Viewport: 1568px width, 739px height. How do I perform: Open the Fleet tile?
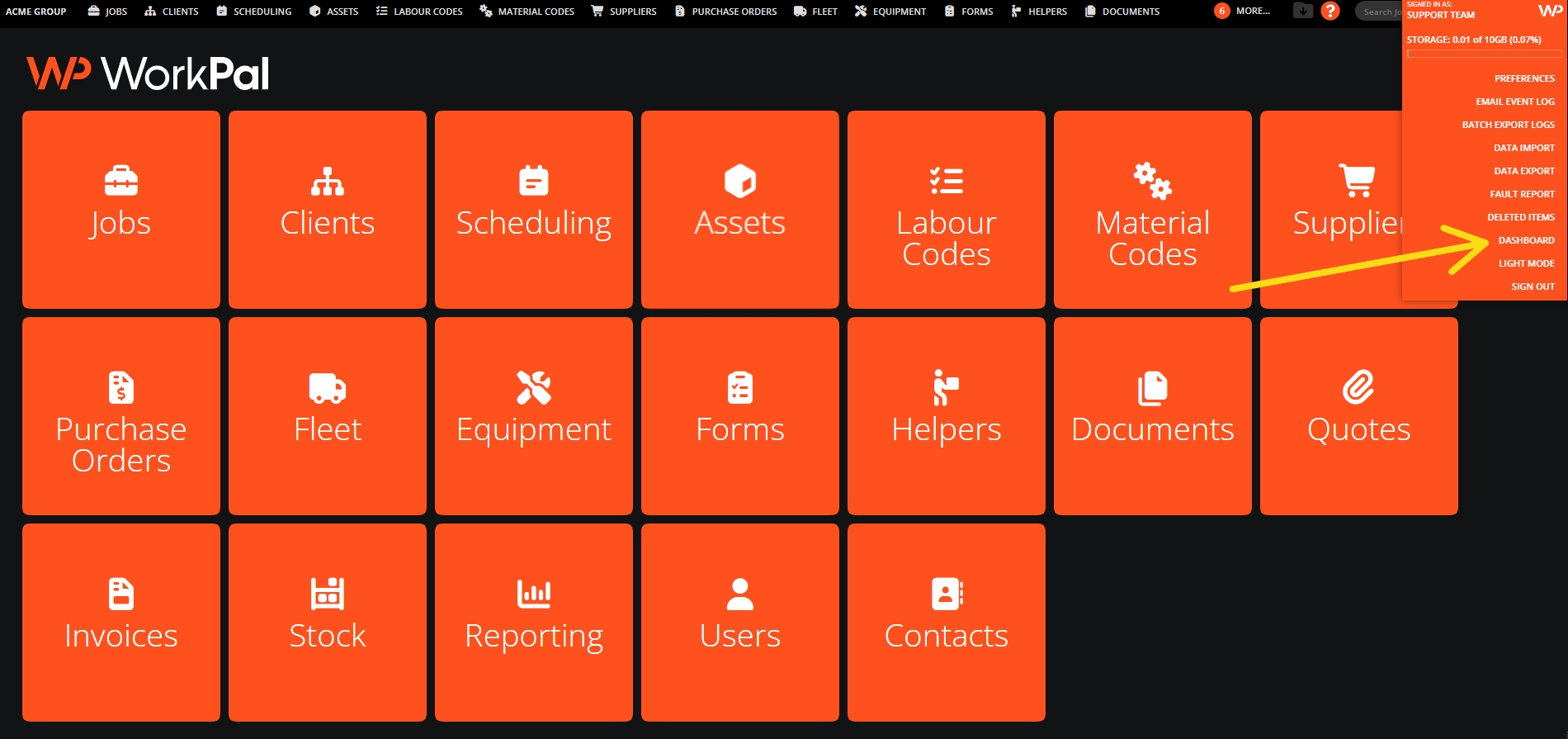point(328,416)
